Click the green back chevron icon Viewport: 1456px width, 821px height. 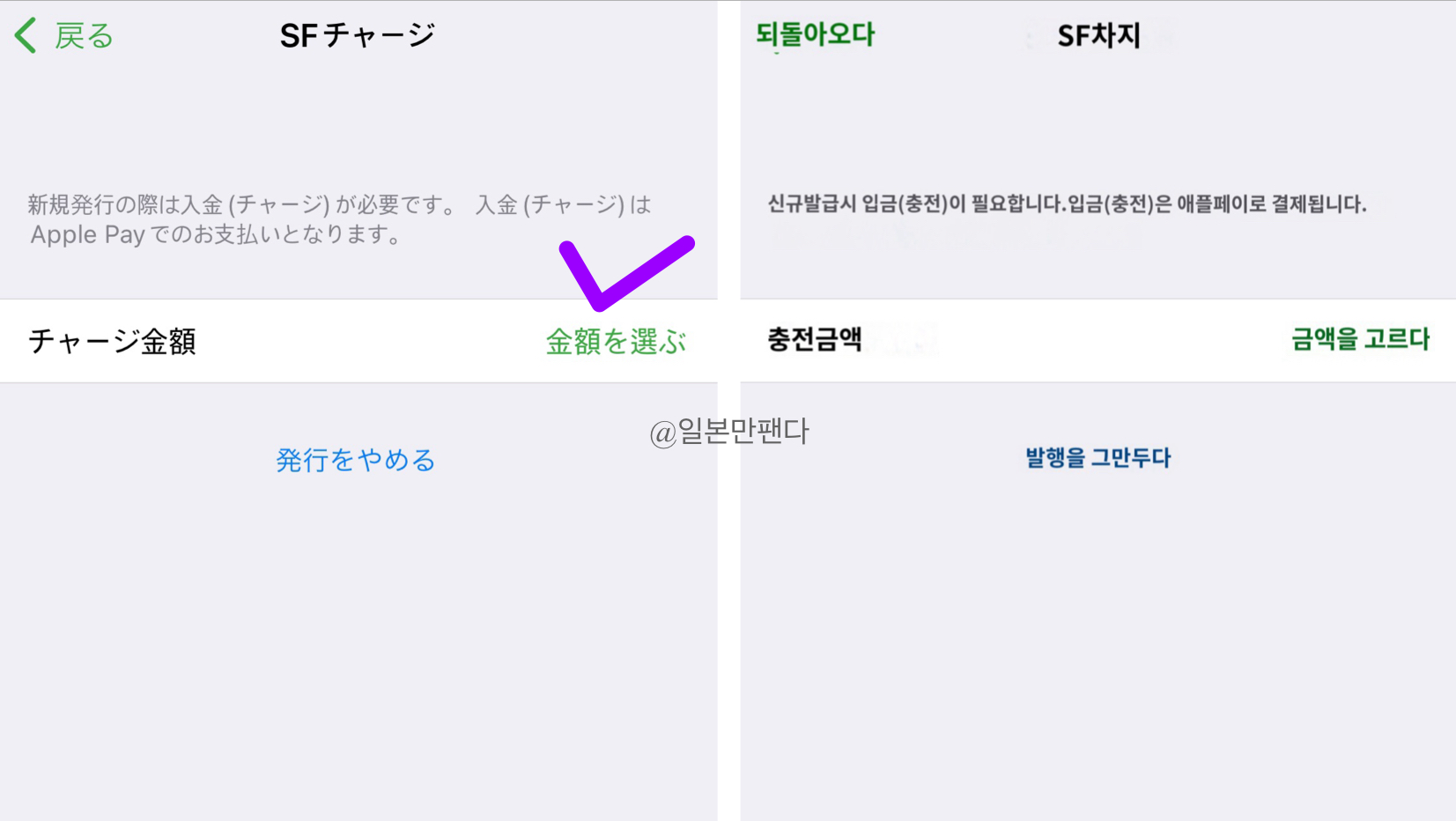[25, 33]
